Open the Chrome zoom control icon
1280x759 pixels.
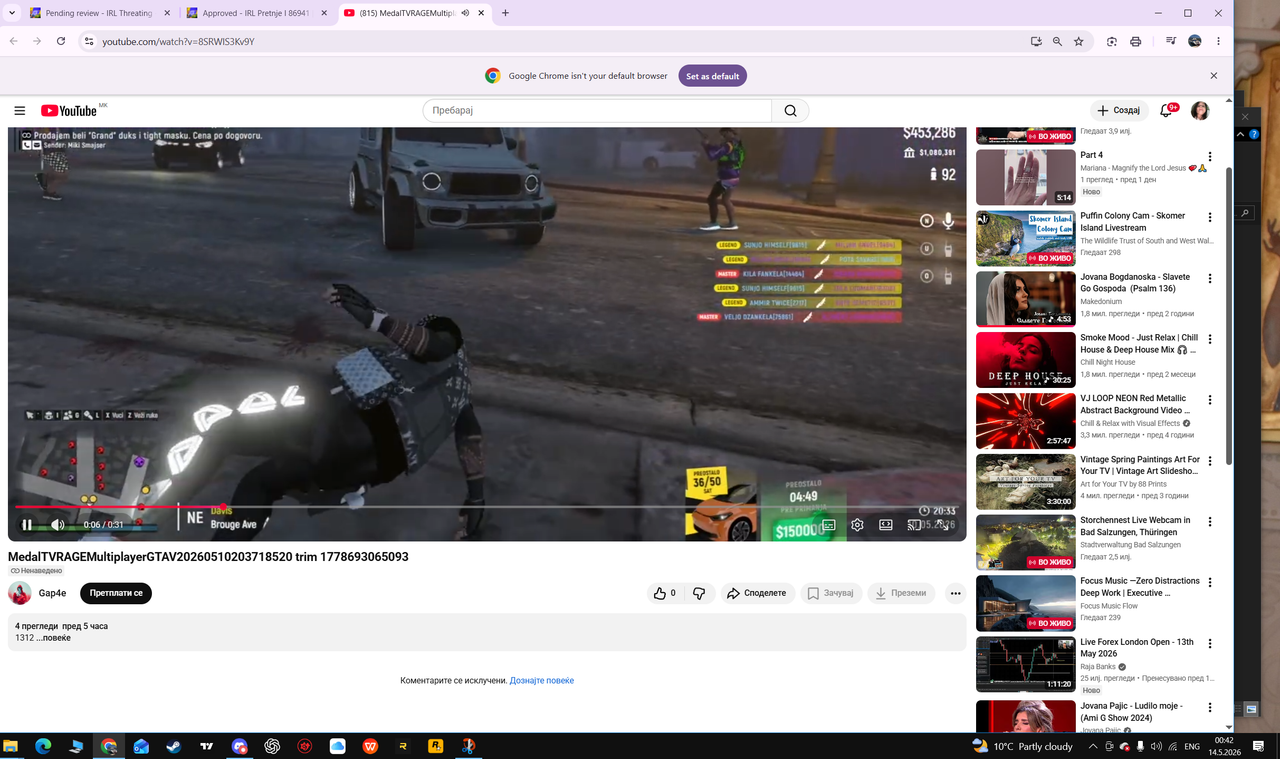coord(1057,41)
